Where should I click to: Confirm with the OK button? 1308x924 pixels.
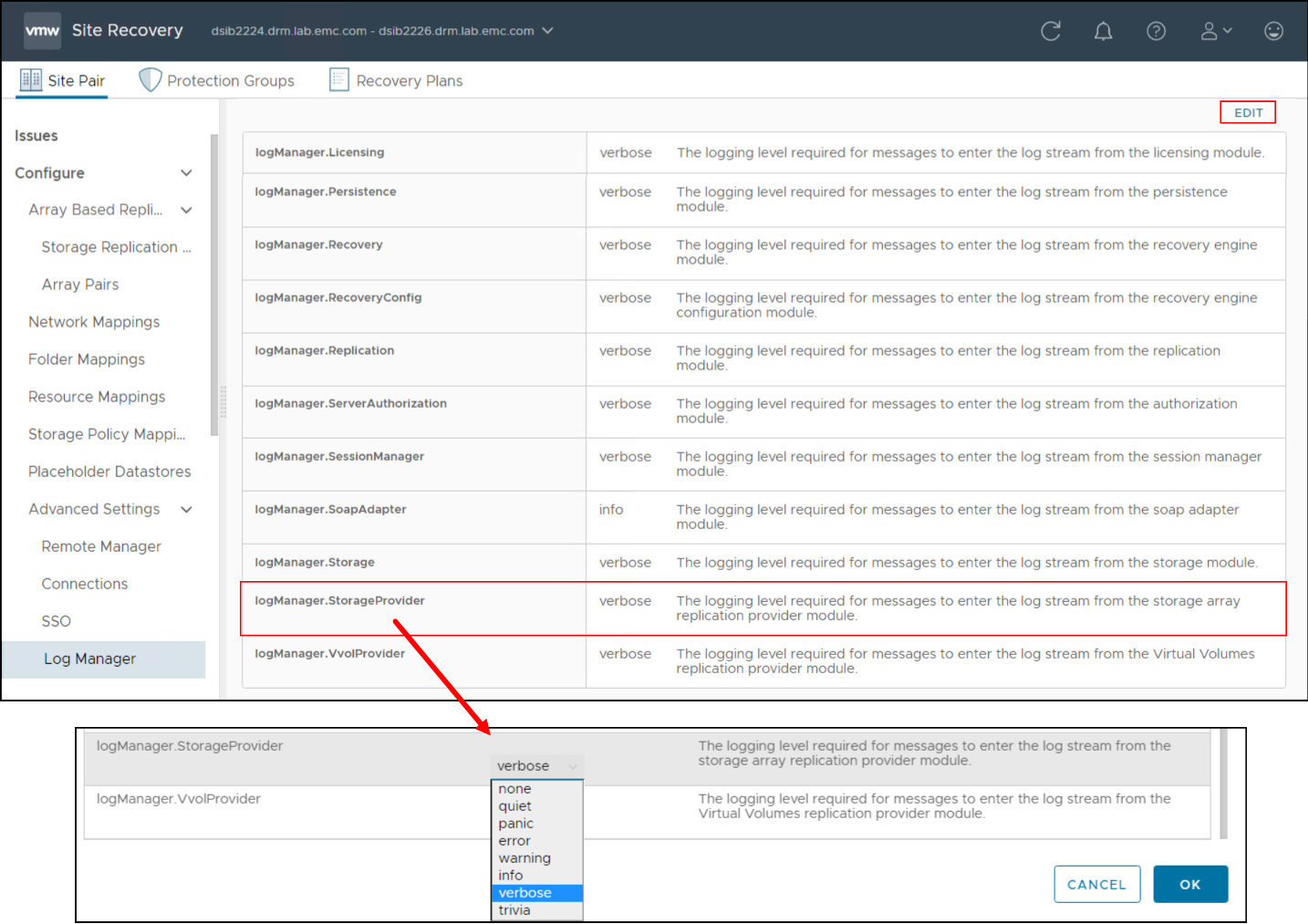(x=1190, y=884)
